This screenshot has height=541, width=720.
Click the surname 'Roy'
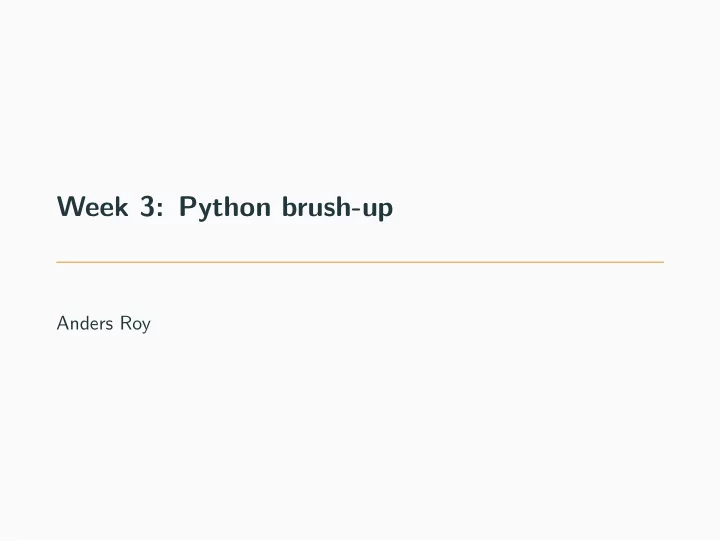tap(135, 324)
